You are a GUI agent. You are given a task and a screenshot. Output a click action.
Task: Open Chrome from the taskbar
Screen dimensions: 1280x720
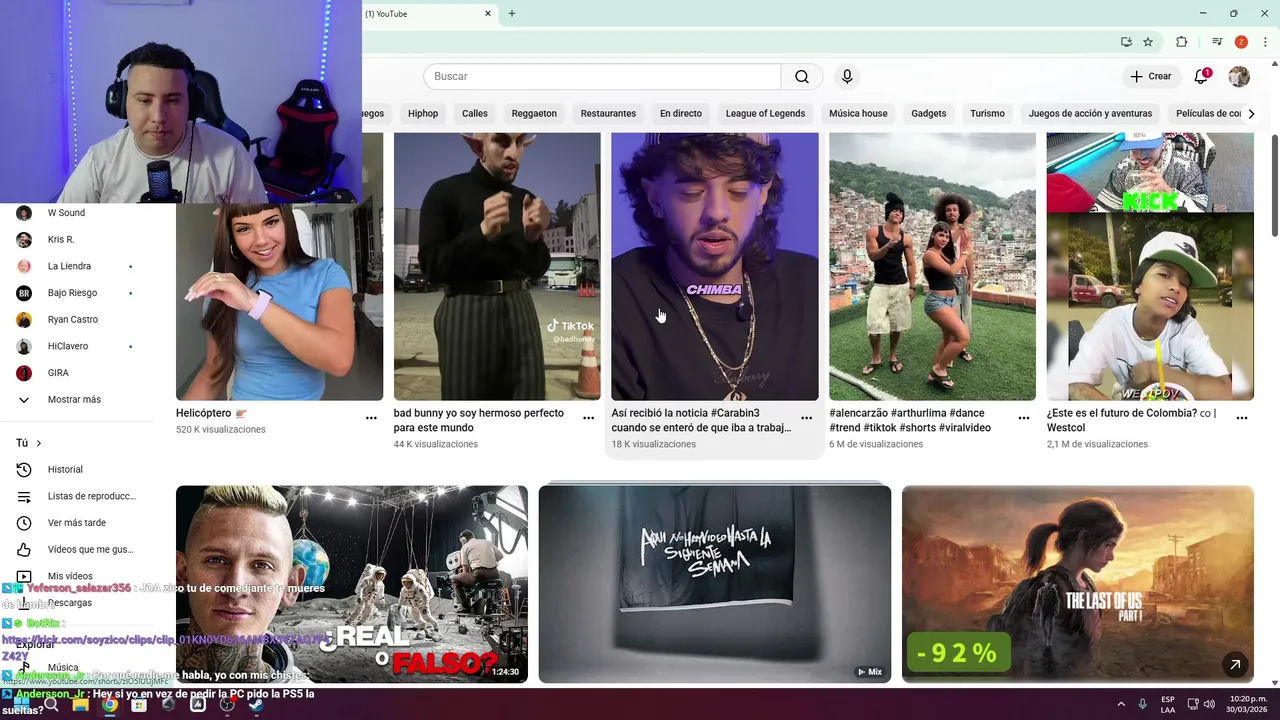click(110, 704)
